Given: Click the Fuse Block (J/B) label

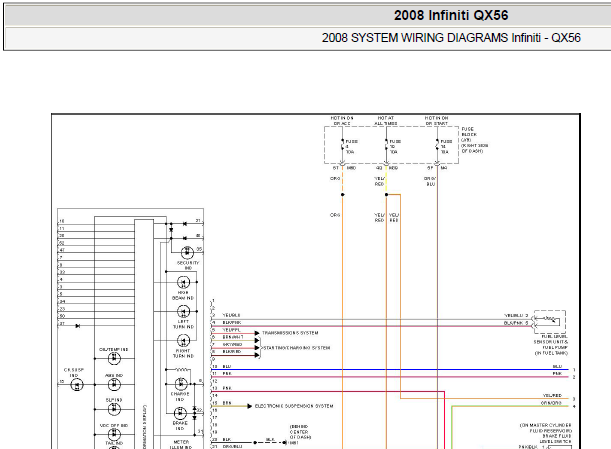Looking at the screenshot, I should coord(475,140).
